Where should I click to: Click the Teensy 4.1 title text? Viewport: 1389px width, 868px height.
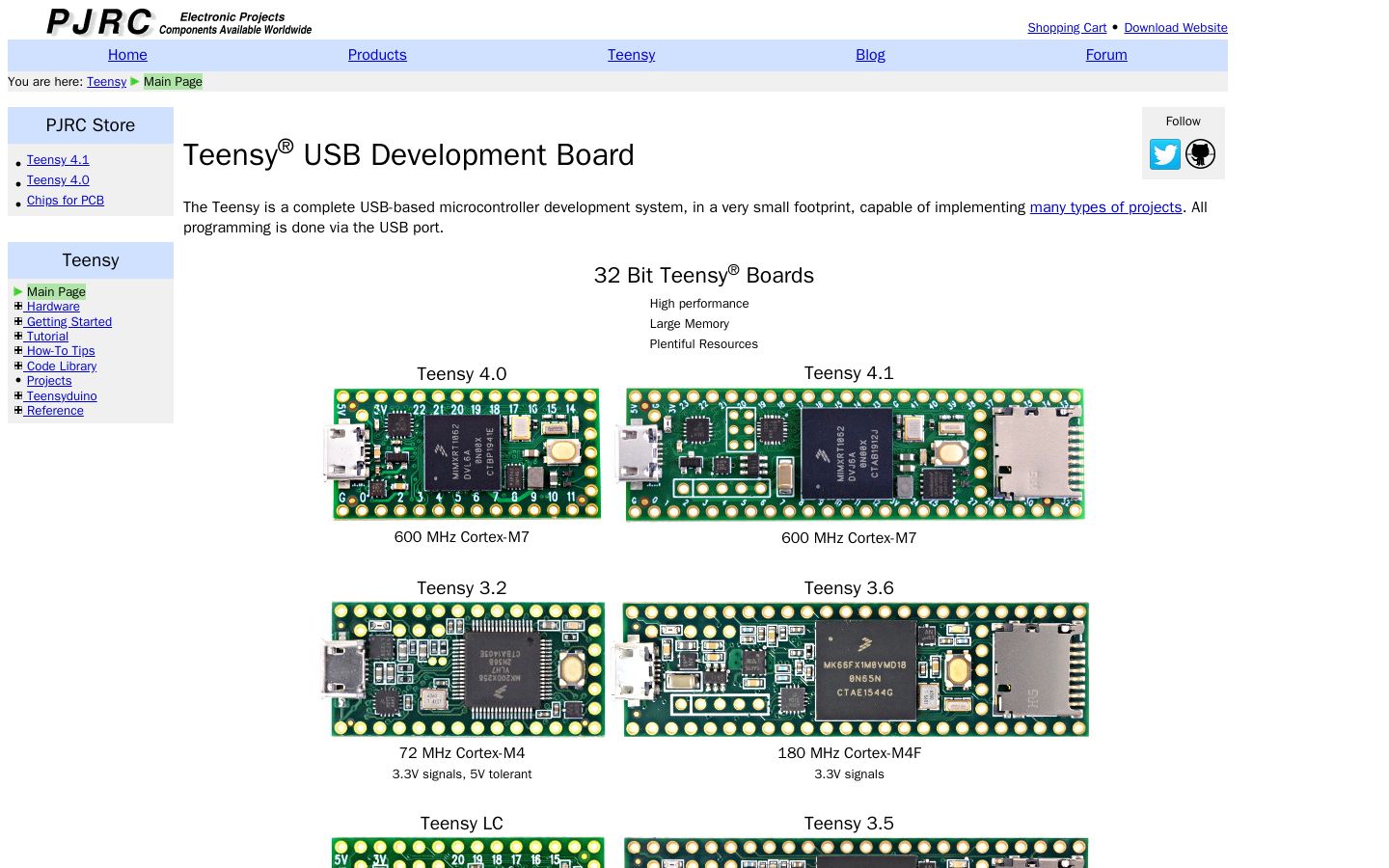pos(849,373)
